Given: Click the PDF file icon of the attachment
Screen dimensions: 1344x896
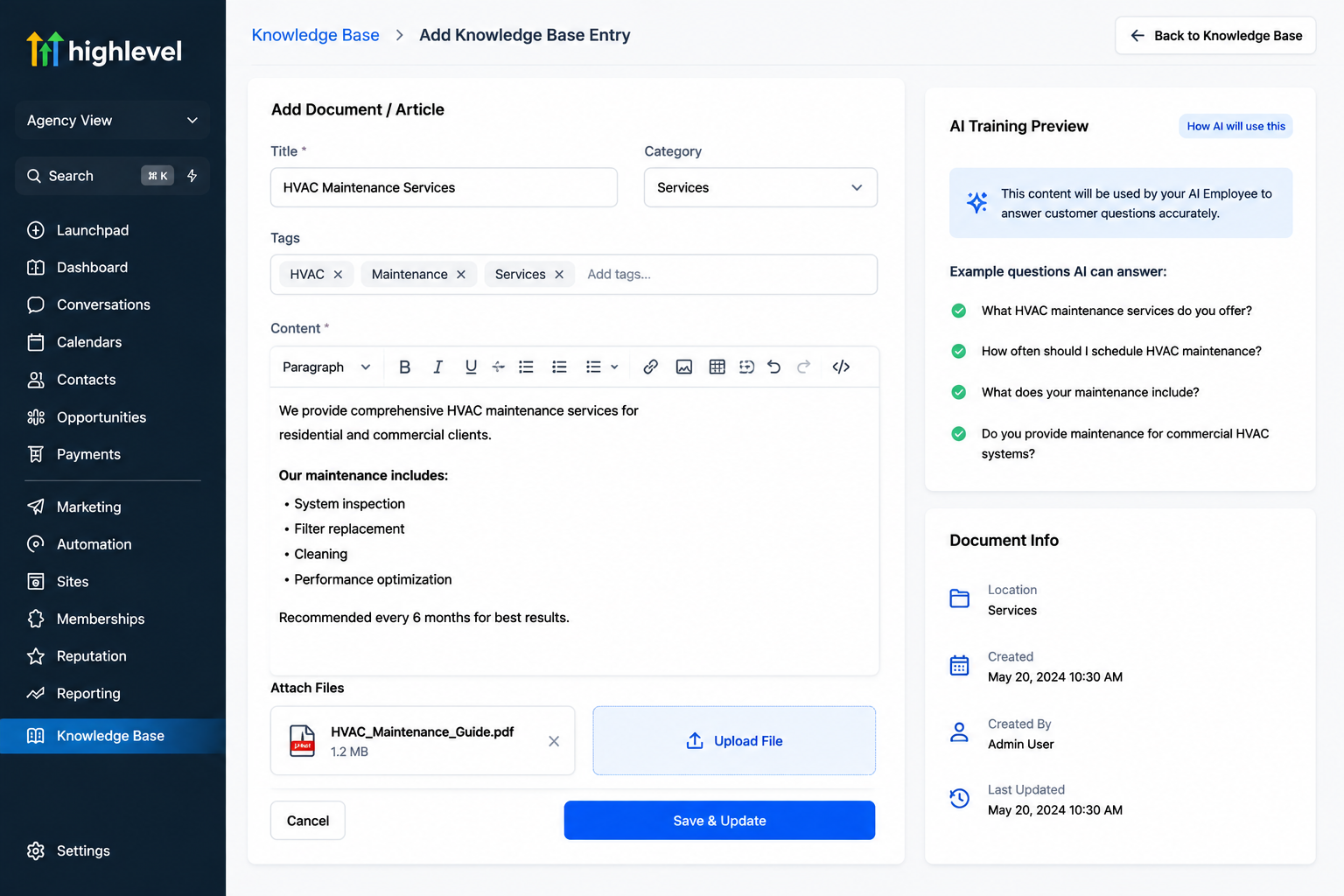Looking at the screenshot, I should click(302, 741).
